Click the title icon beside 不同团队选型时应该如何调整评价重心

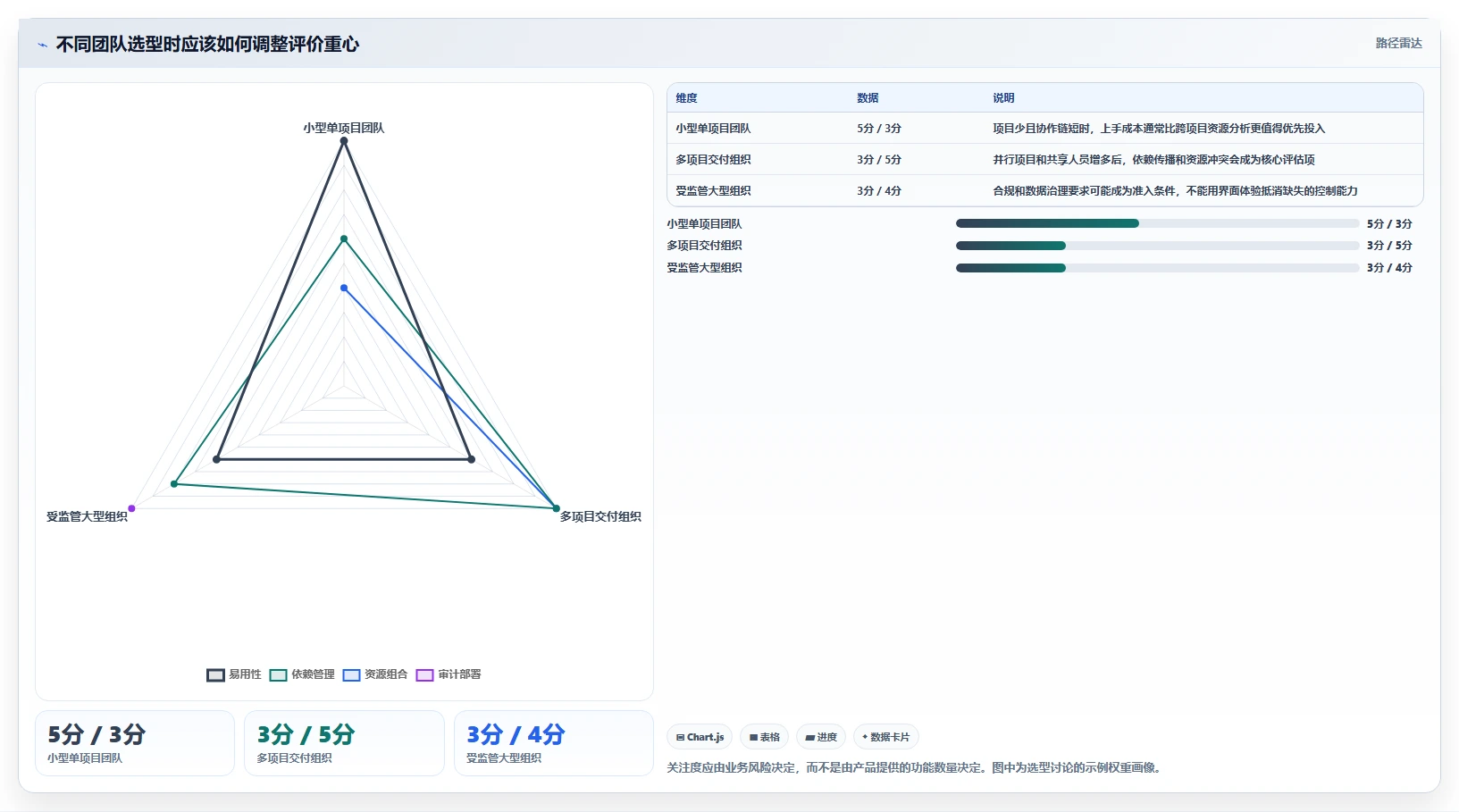(42, 45)
